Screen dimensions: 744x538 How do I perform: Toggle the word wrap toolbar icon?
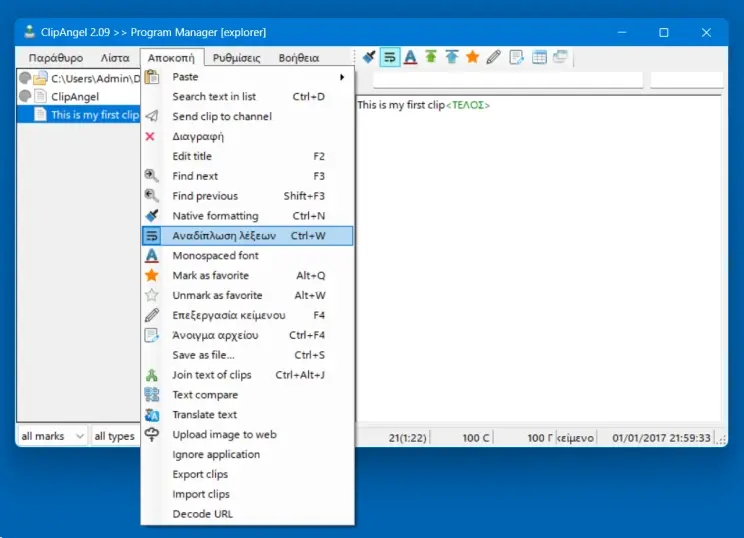click(390, 57)
